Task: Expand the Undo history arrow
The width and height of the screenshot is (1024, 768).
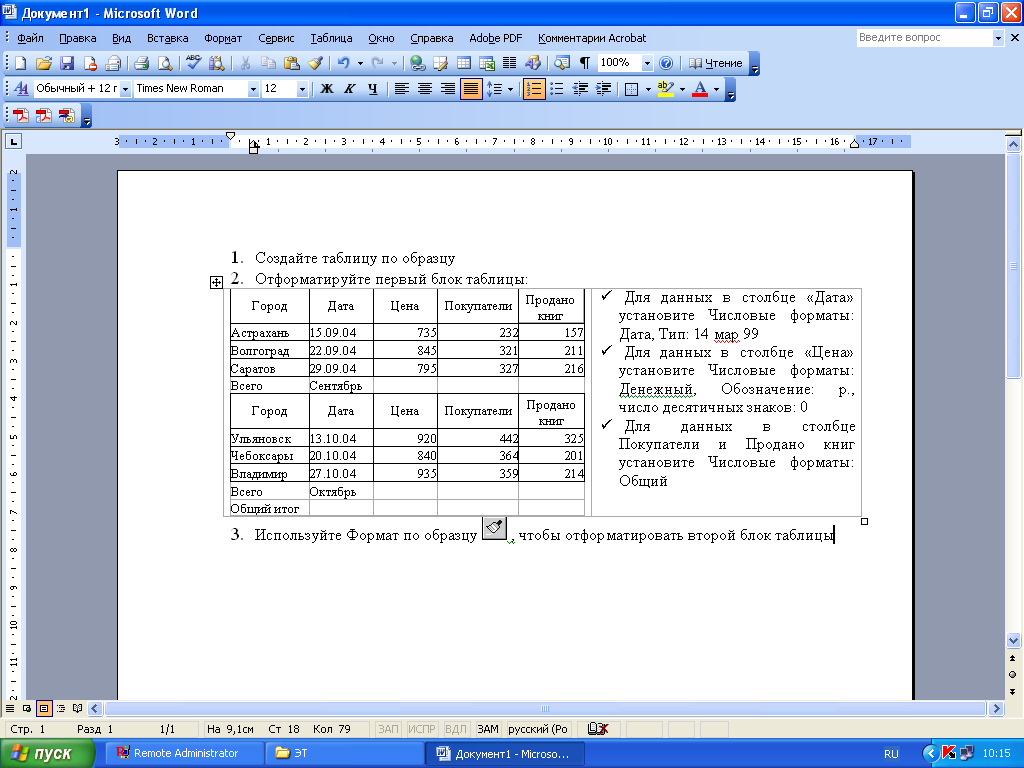Action: click(360, 63)
